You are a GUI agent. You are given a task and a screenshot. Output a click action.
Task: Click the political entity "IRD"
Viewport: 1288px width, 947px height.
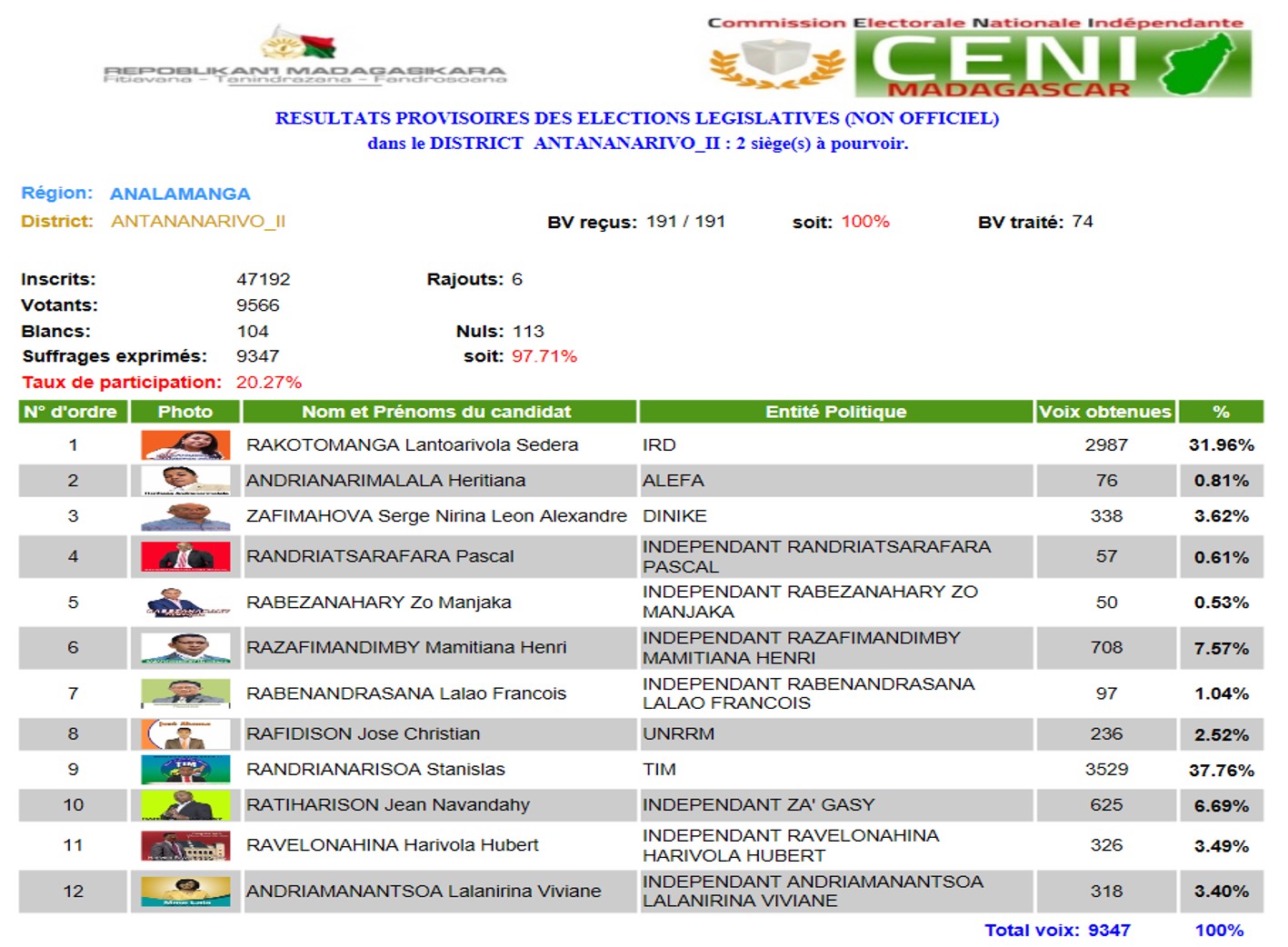click(x=659, y=445)
